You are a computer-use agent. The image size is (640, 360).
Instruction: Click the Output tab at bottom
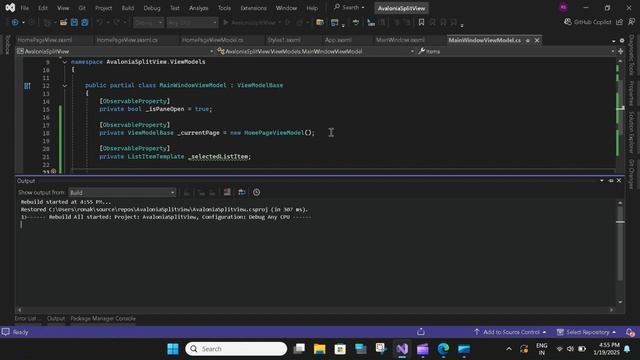[56, 318]
